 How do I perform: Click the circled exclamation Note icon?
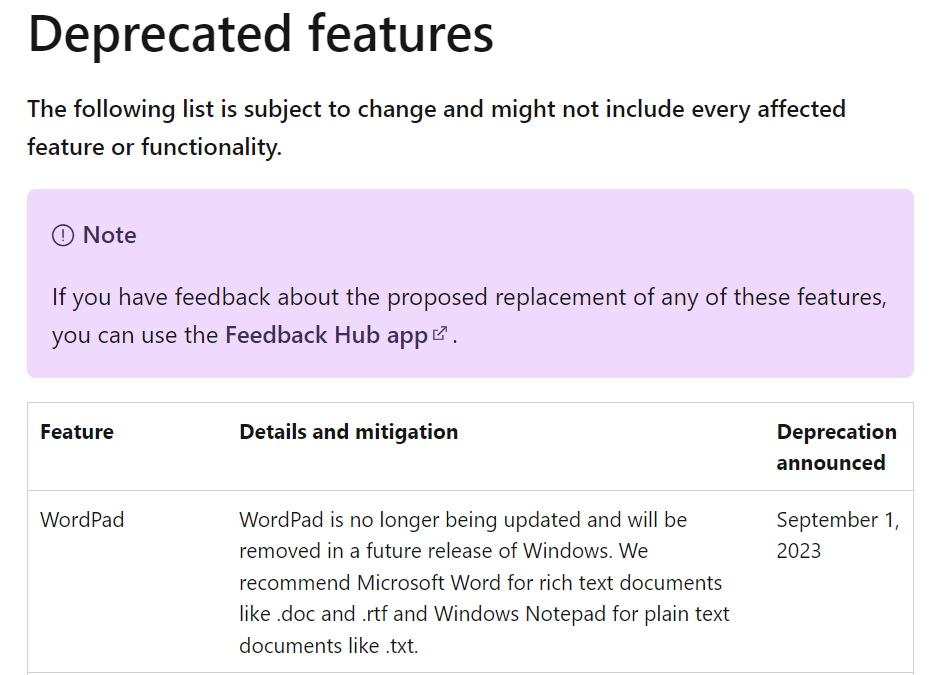click(63, 235)
